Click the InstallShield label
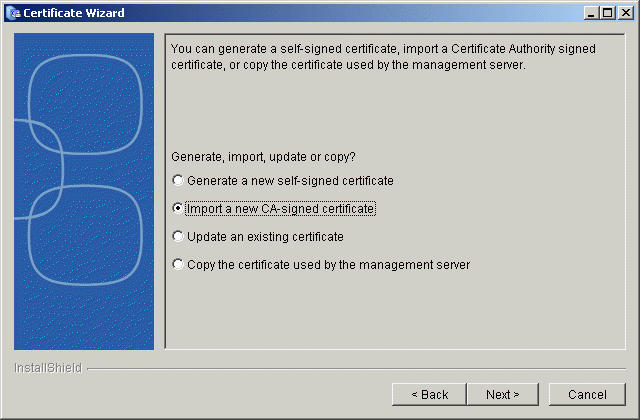 (x=48, y=368)
